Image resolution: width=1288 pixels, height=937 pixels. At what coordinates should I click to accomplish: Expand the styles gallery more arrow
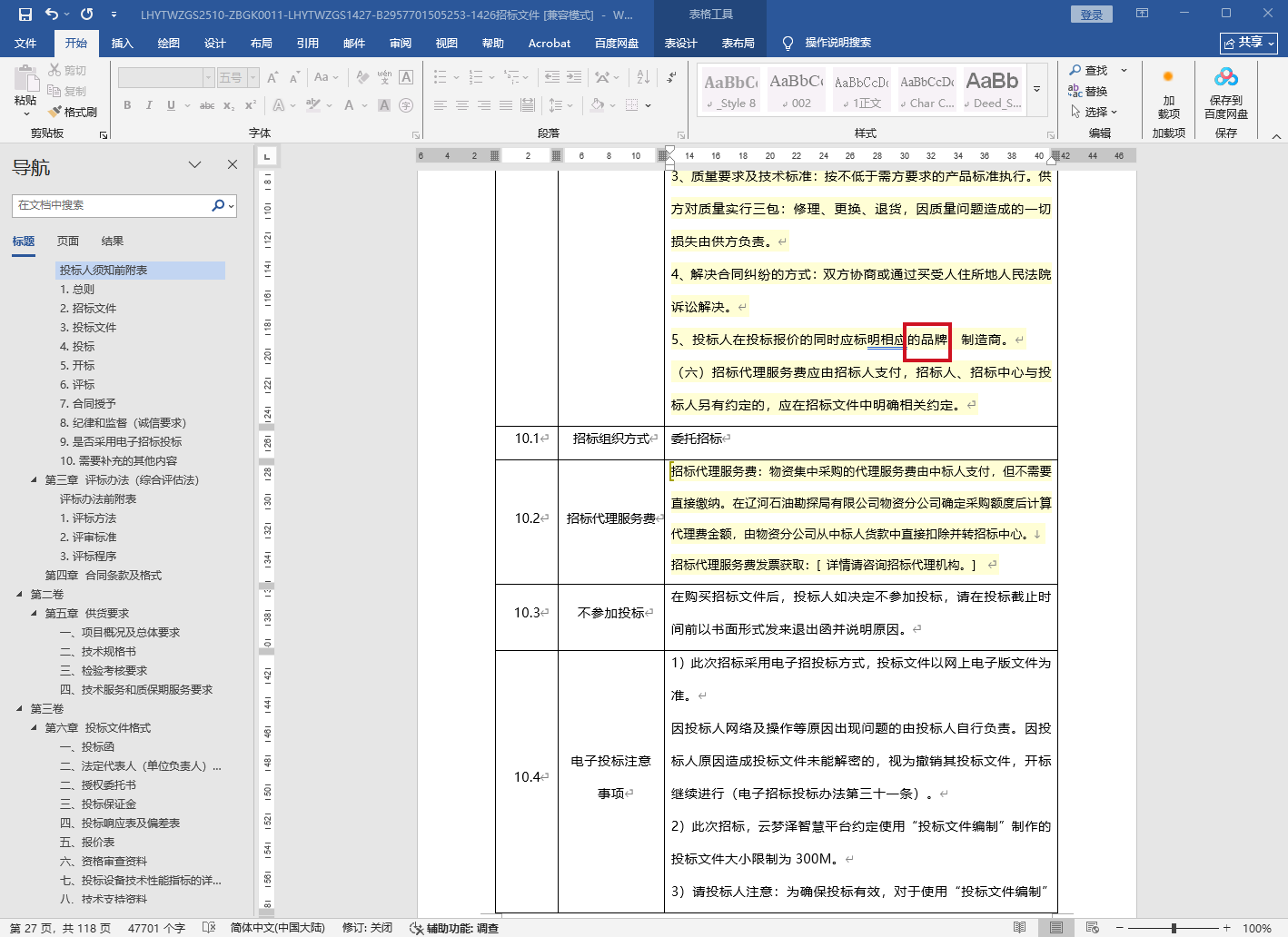click(1037, 89)
